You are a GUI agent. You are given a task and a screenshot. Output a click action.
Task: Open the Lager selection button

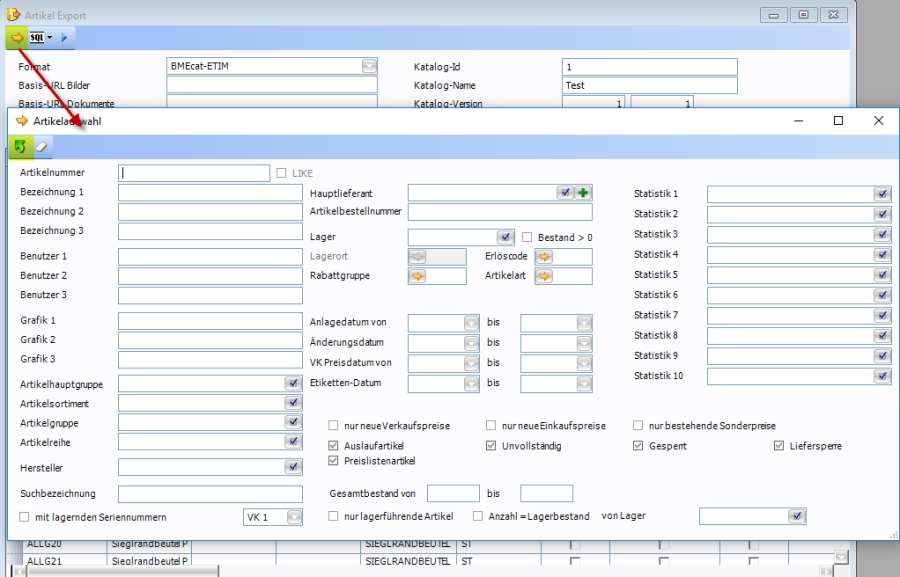pyautogui.click(x=505, y=237)
